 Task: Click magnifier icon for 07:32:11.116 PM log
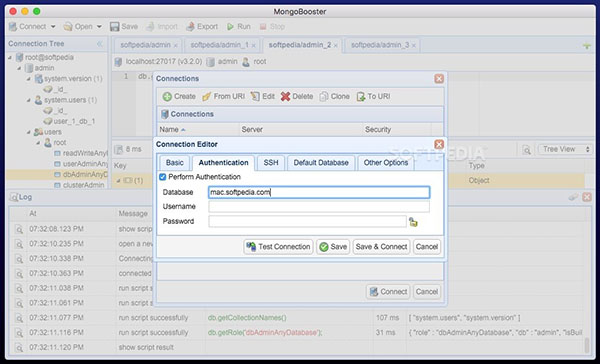(19, 333)
